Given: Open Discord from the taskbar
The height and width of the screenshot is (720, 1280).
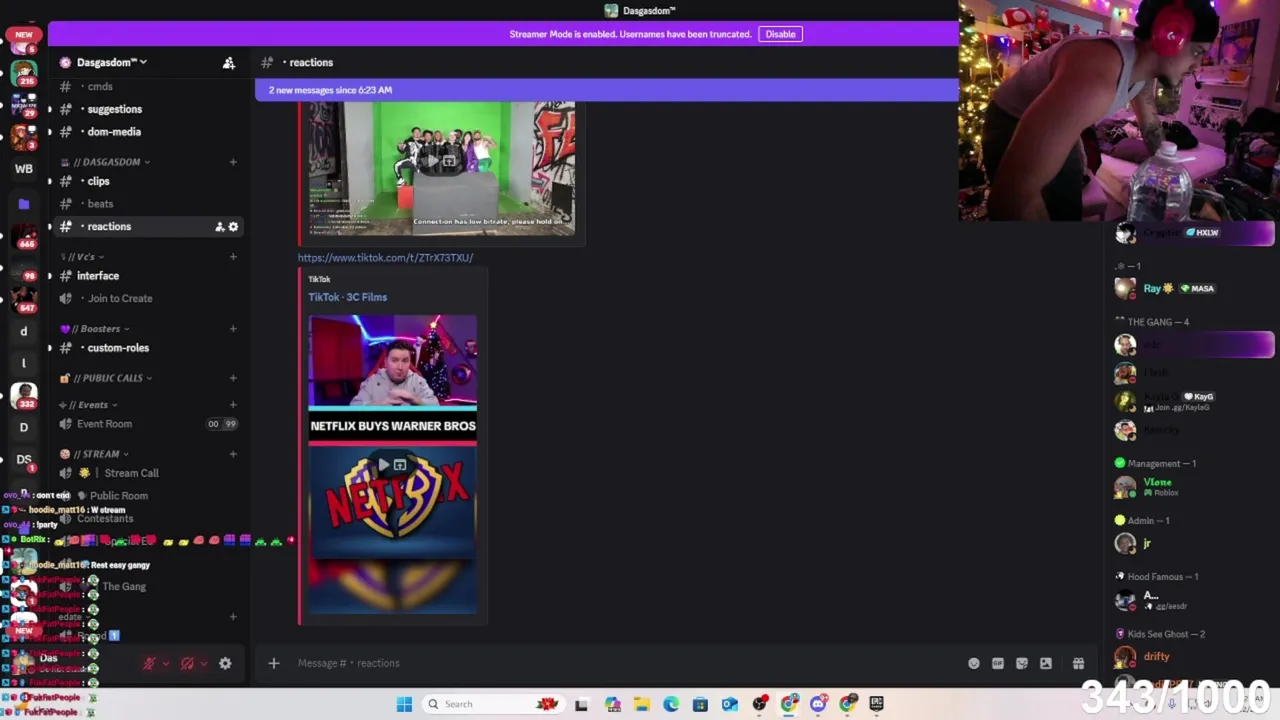Looking at the screenshot, I should (818, 704).
